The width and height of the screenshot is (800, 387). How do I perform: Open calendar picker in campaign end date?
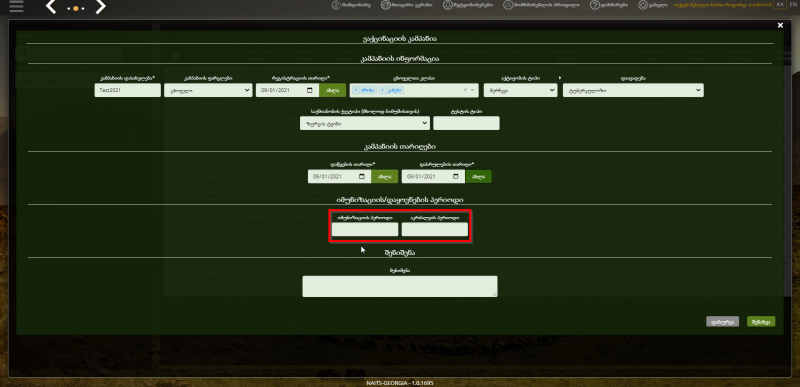click(456, 176)
